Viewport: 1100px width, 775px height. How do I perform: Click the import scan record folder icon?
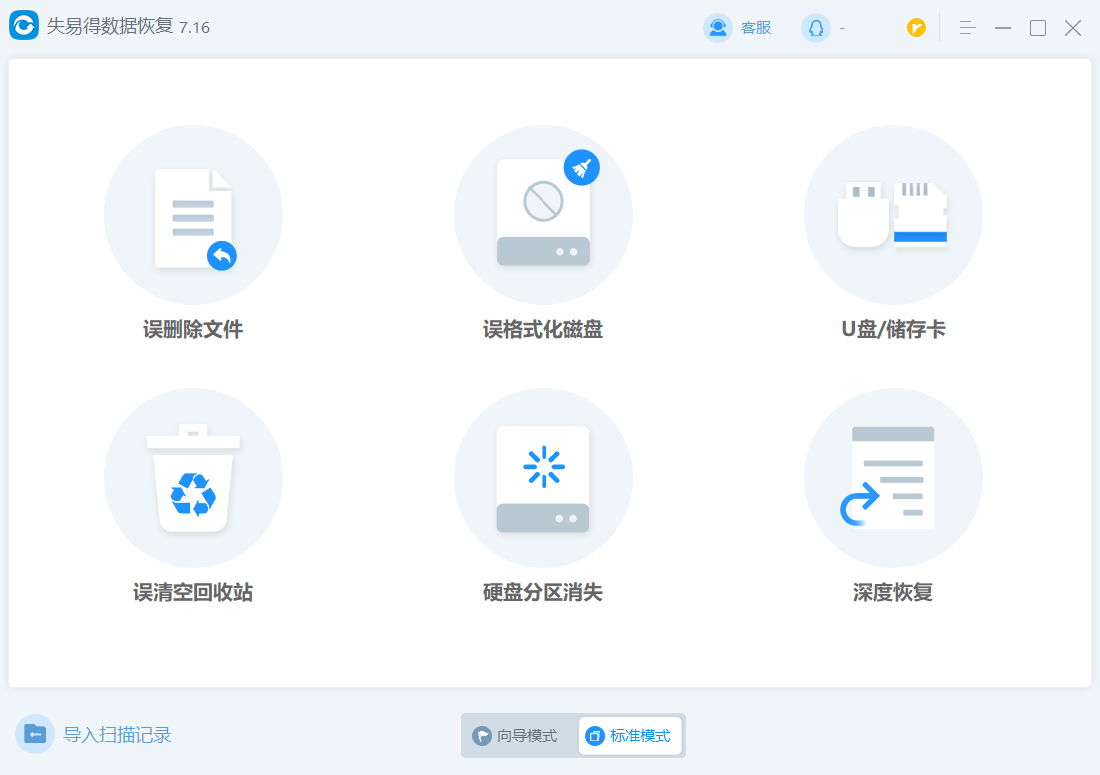[x=35, y=734]
